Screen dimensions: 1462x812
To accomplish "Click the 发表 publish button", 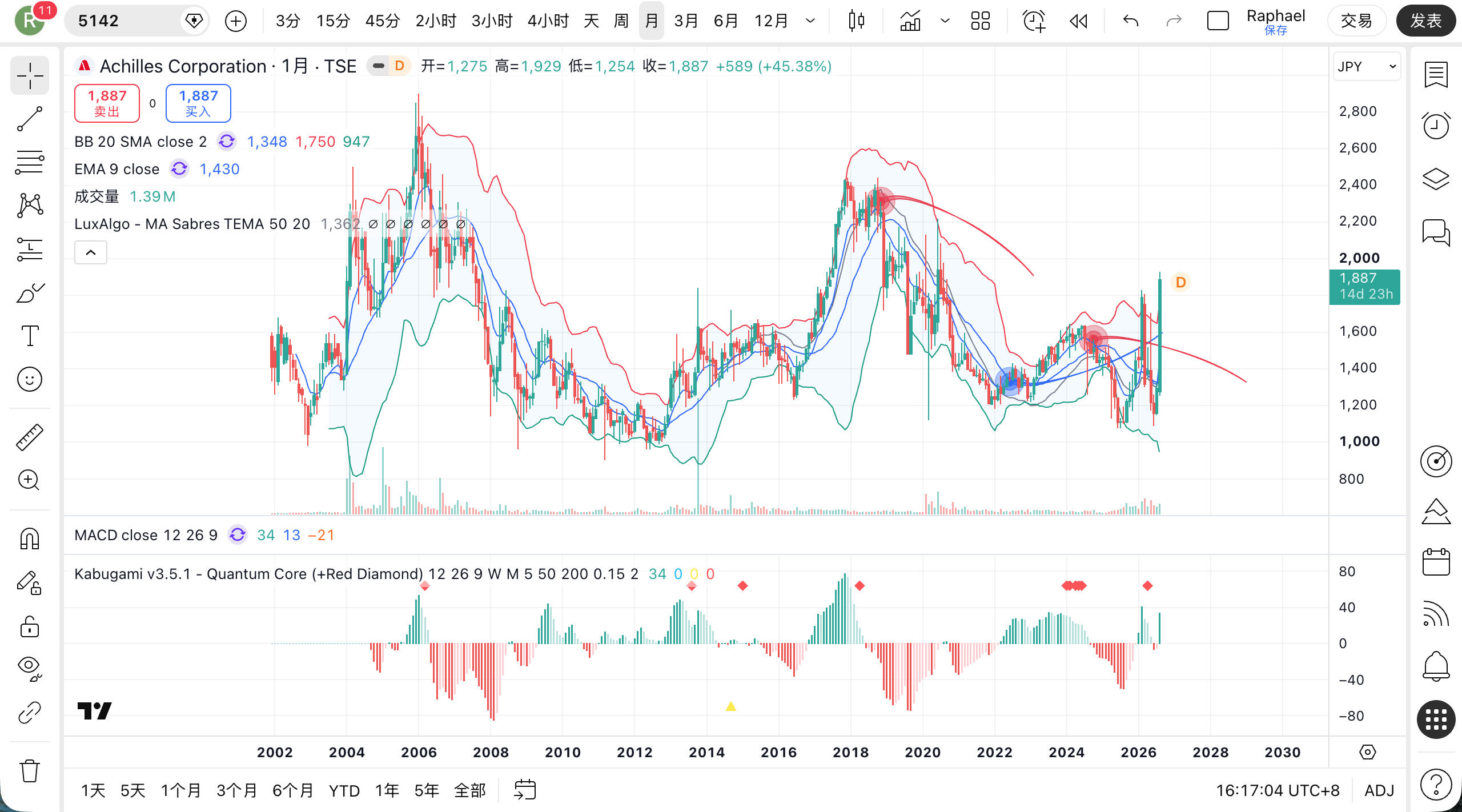I will [x=1426, y=21].
